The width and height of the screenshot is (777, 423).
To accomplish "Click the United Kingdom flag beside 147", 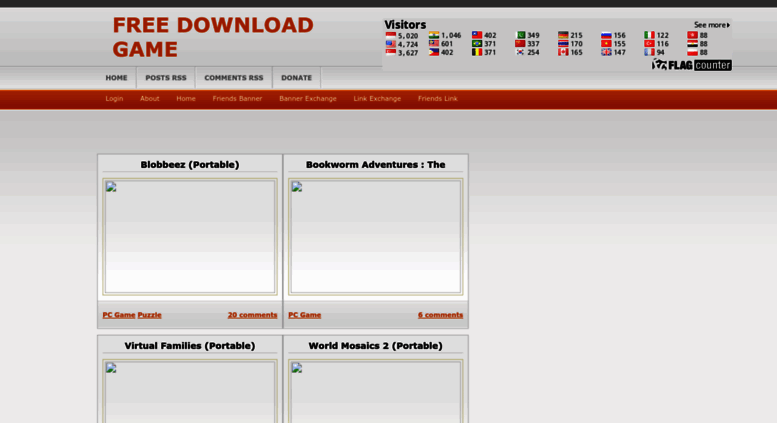I will click(606, 52).
